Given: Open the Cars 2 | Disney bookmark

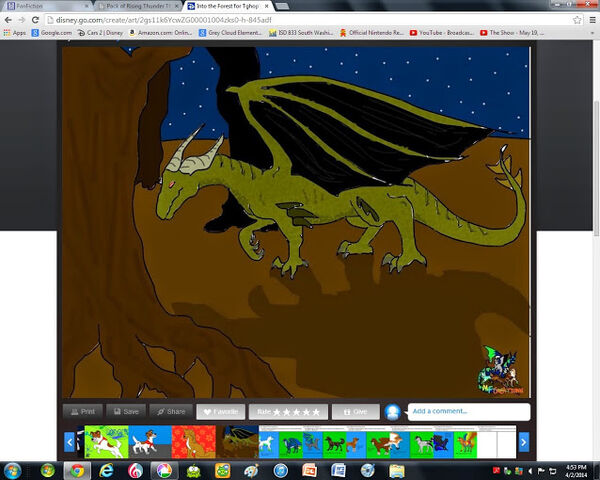Looking at the screenshot, I should [x=100, y=33].
